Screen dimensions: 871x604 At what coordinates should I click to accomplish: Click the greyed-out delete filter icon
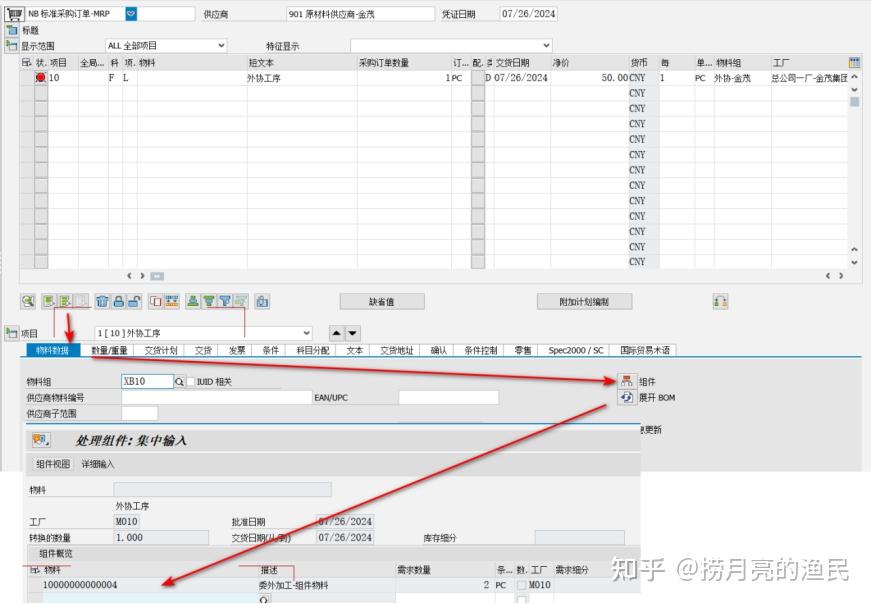tap(241, 301)
